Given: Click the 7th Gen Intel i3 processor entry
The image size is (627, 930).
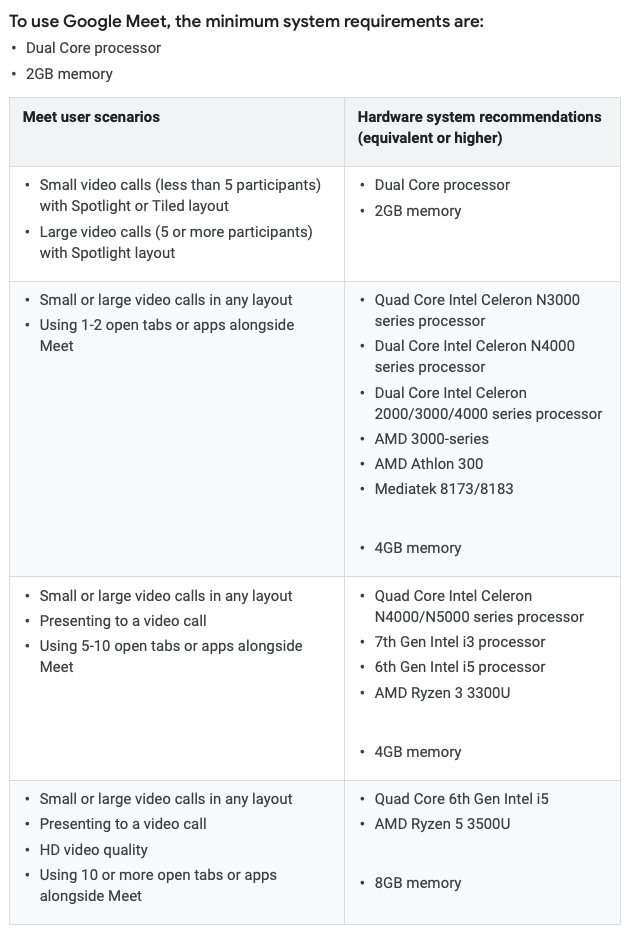Looking at the screenshot, I should coord(460,642).
